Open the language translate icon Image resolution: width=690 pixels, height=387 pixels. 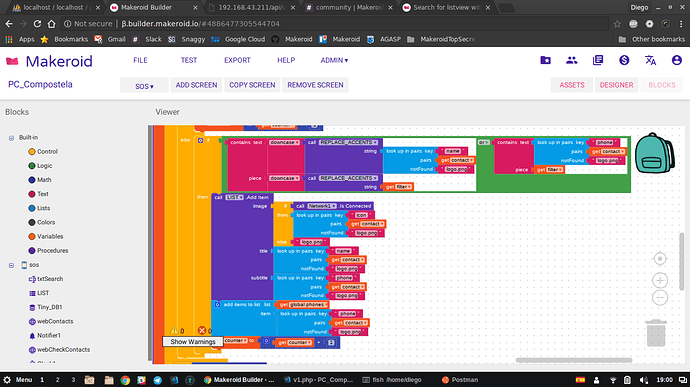coord(650,60)
